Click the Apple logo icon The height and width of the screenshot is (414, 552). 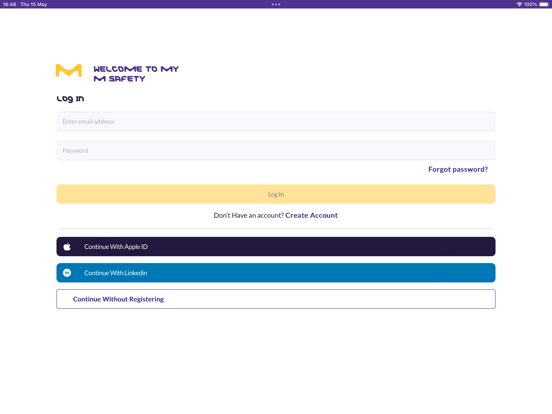pos(67,247)
